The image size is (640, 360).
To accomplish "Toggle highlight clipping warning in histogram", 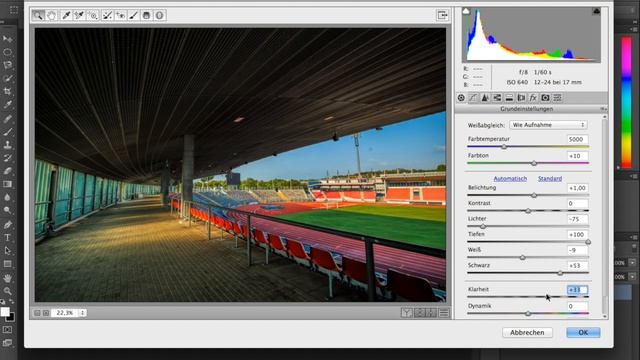I will point(596,11).
